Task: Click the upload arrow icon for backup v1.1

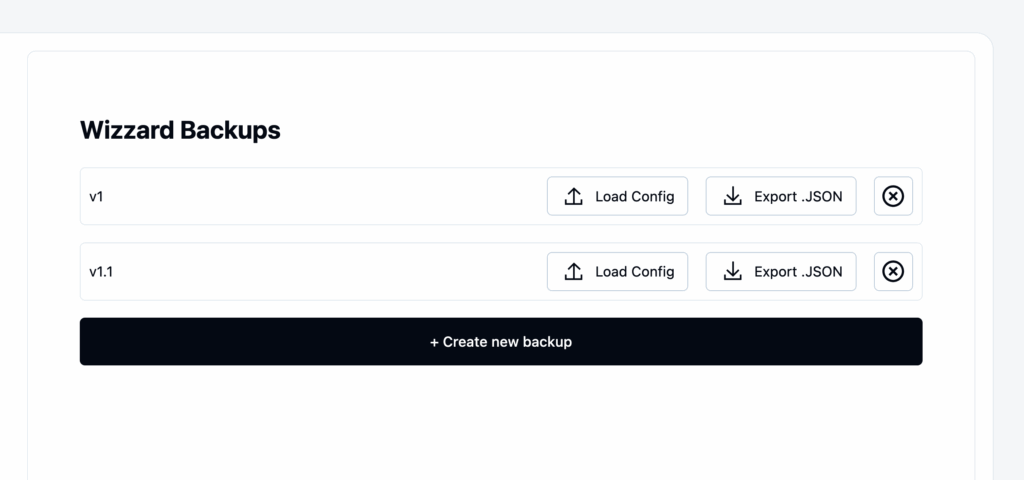Action: pyautogui.click(x=574, y=271)
